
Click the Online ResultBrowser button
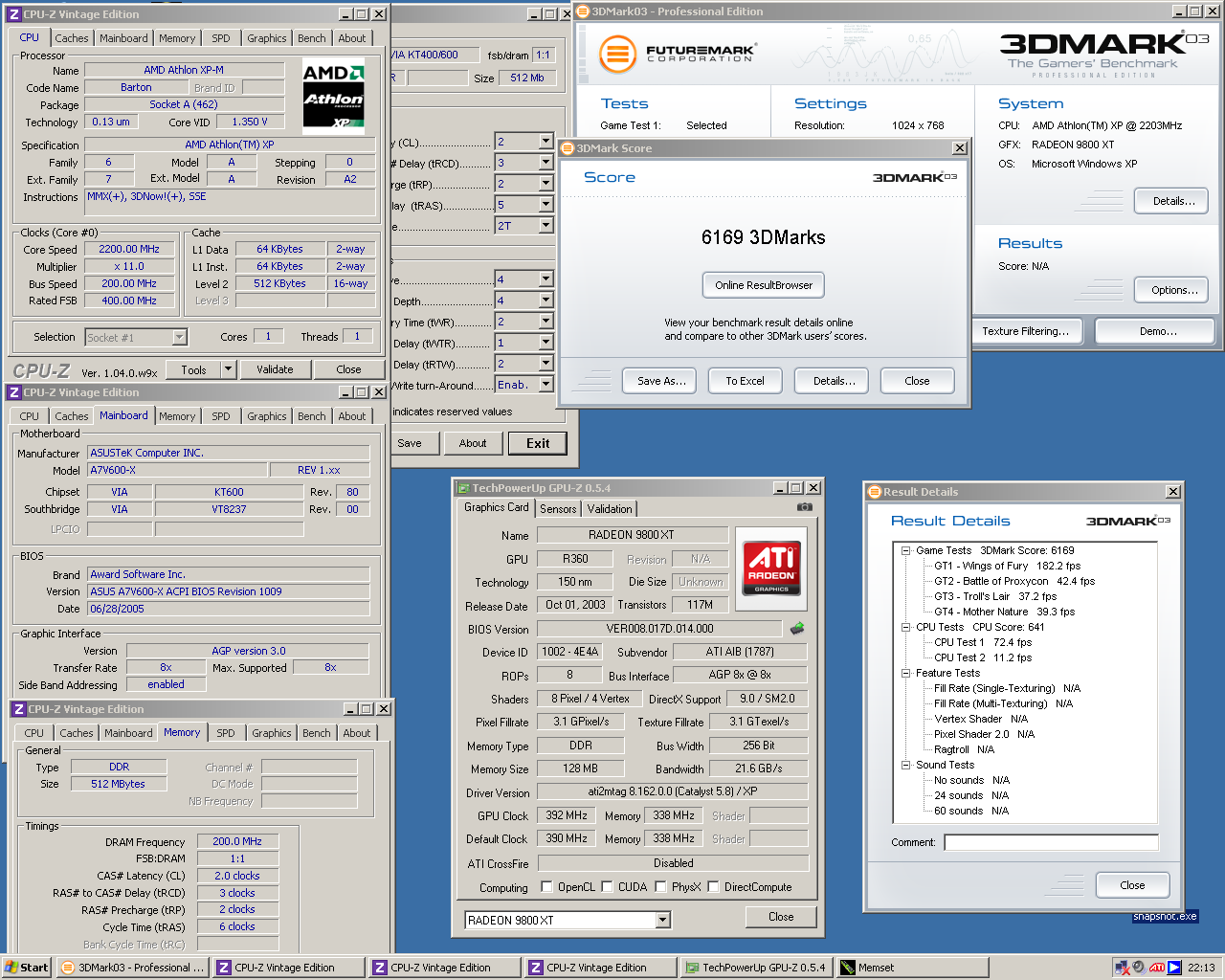click(x=763, y=284)
